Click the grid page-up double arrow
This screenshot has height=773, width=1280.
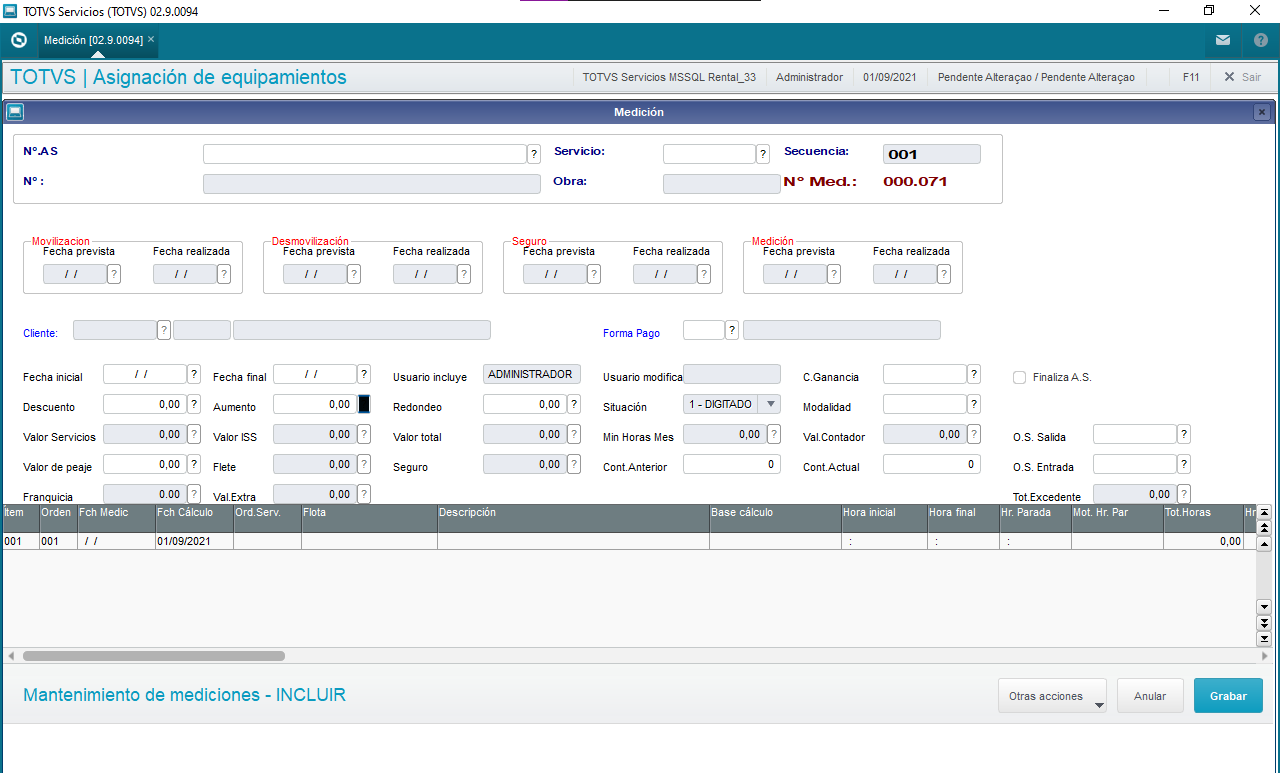click(1264, 527)
